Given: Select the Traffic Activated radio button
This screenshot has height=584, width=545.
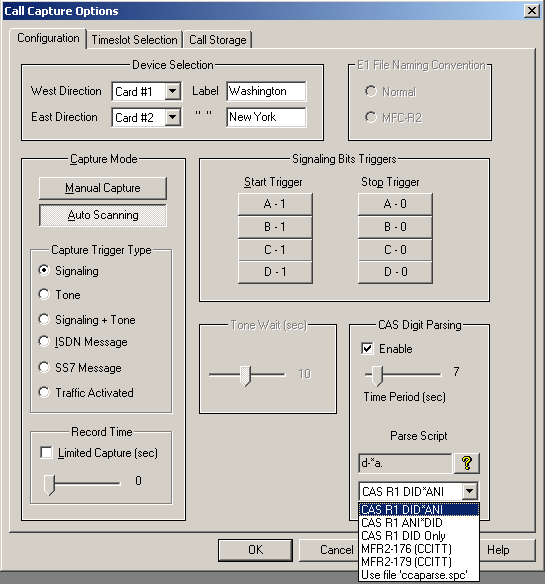Looking at the screenshot, I should pos(44,392).
